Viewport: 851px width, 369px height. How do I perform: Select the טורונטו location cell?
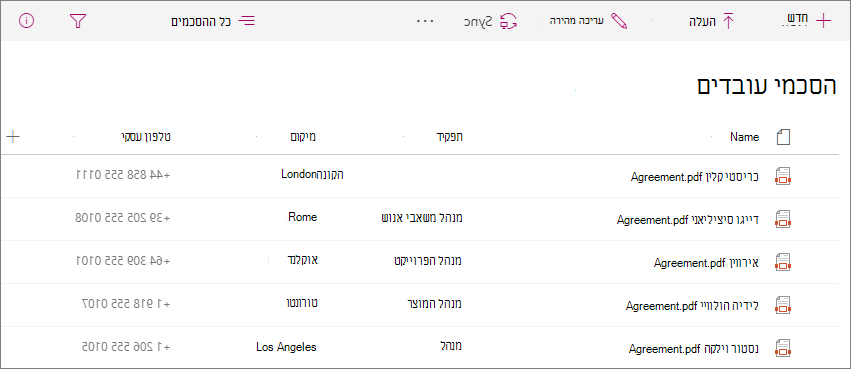click(301, 303)
